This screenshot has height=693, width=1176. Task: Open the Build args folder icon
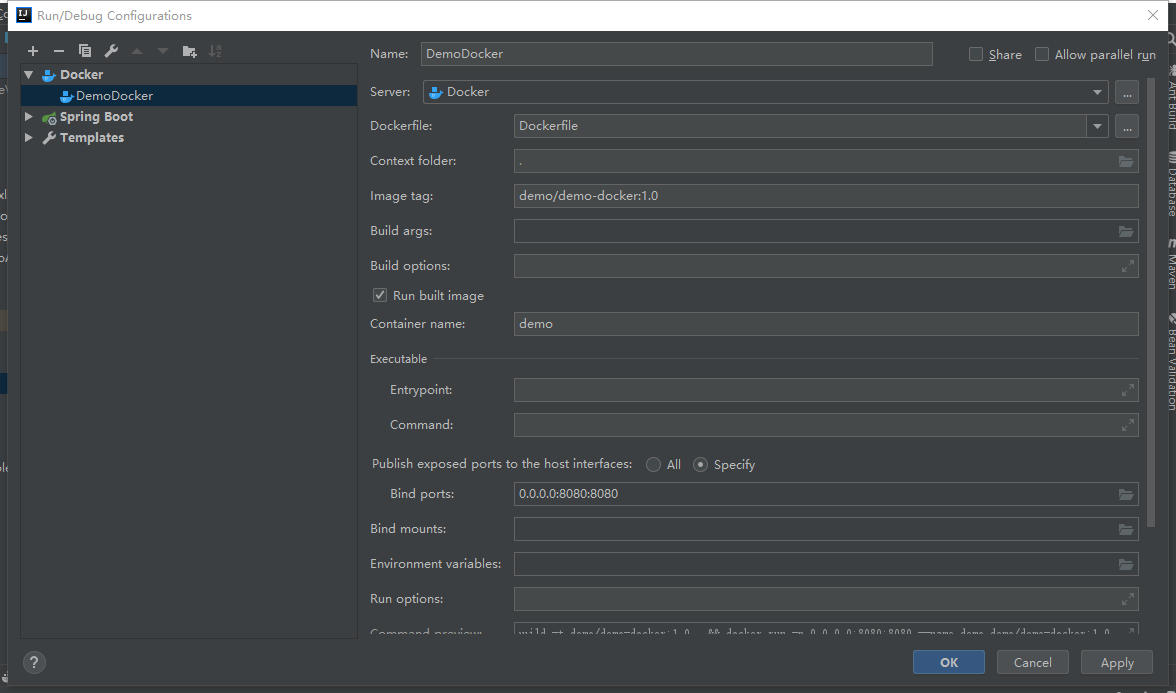click(1126, 231)
